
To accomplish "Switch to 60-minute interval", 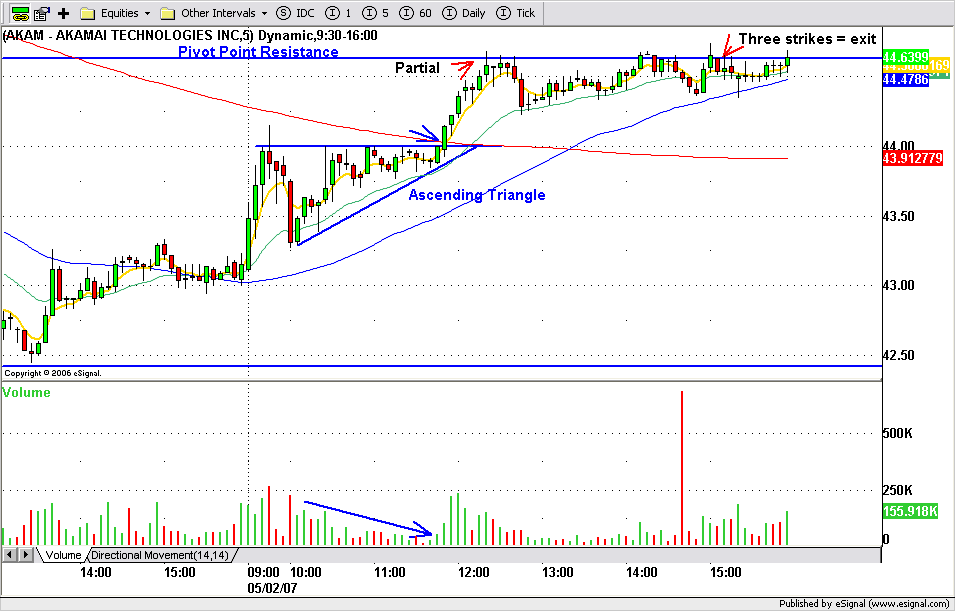I will tap(415, 13).
